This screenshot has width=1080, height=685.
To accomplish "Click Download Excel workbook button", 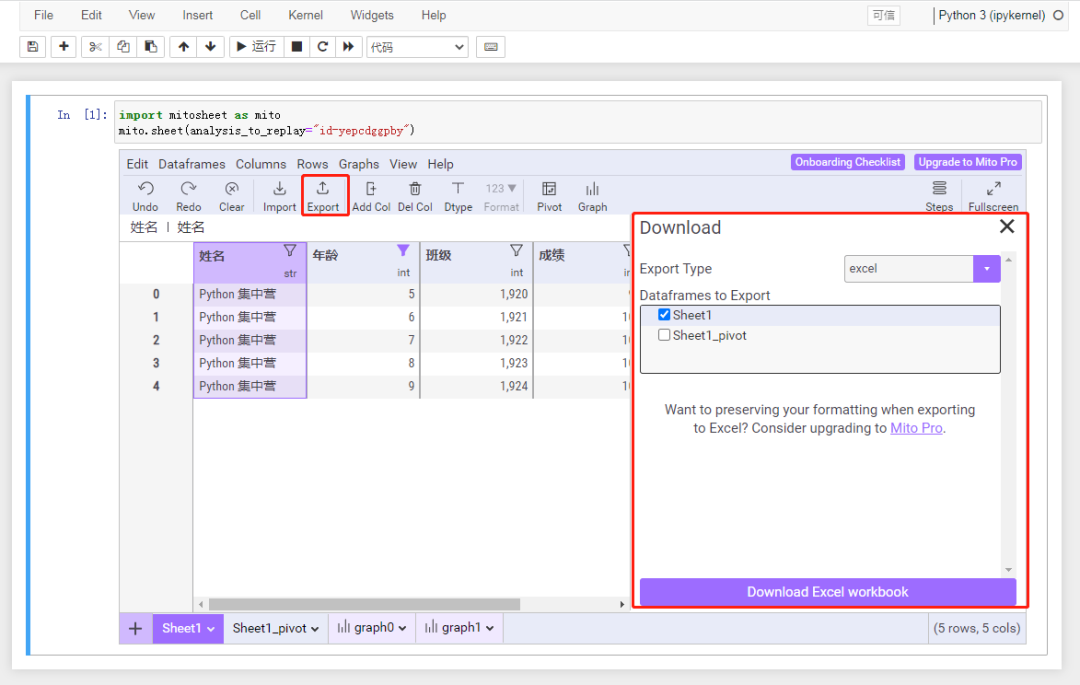I will (x=827, y=592).
